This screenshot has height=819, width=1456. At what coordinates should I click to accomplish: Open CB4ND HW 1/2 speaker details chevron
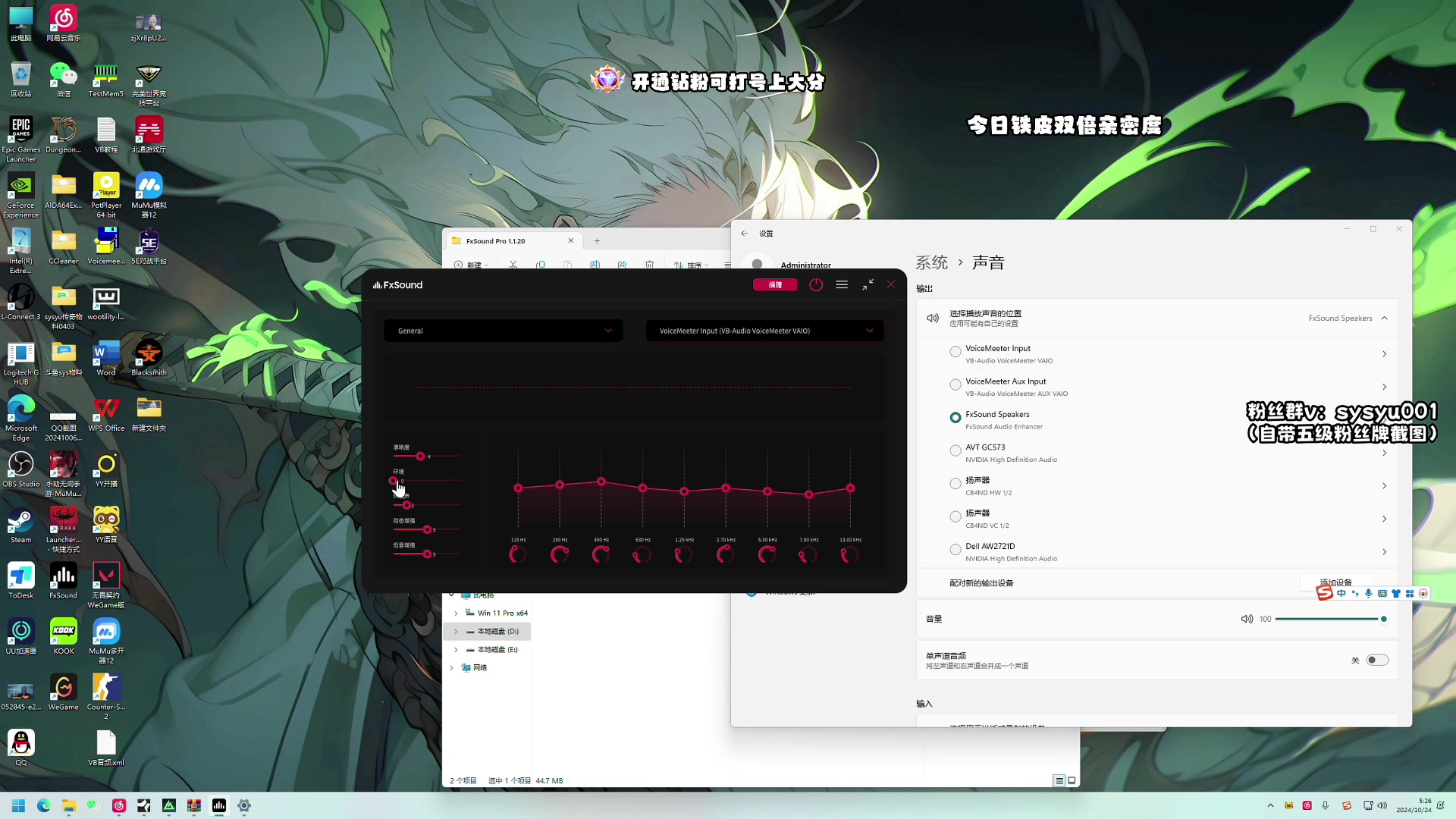[x=1384, y=486]
